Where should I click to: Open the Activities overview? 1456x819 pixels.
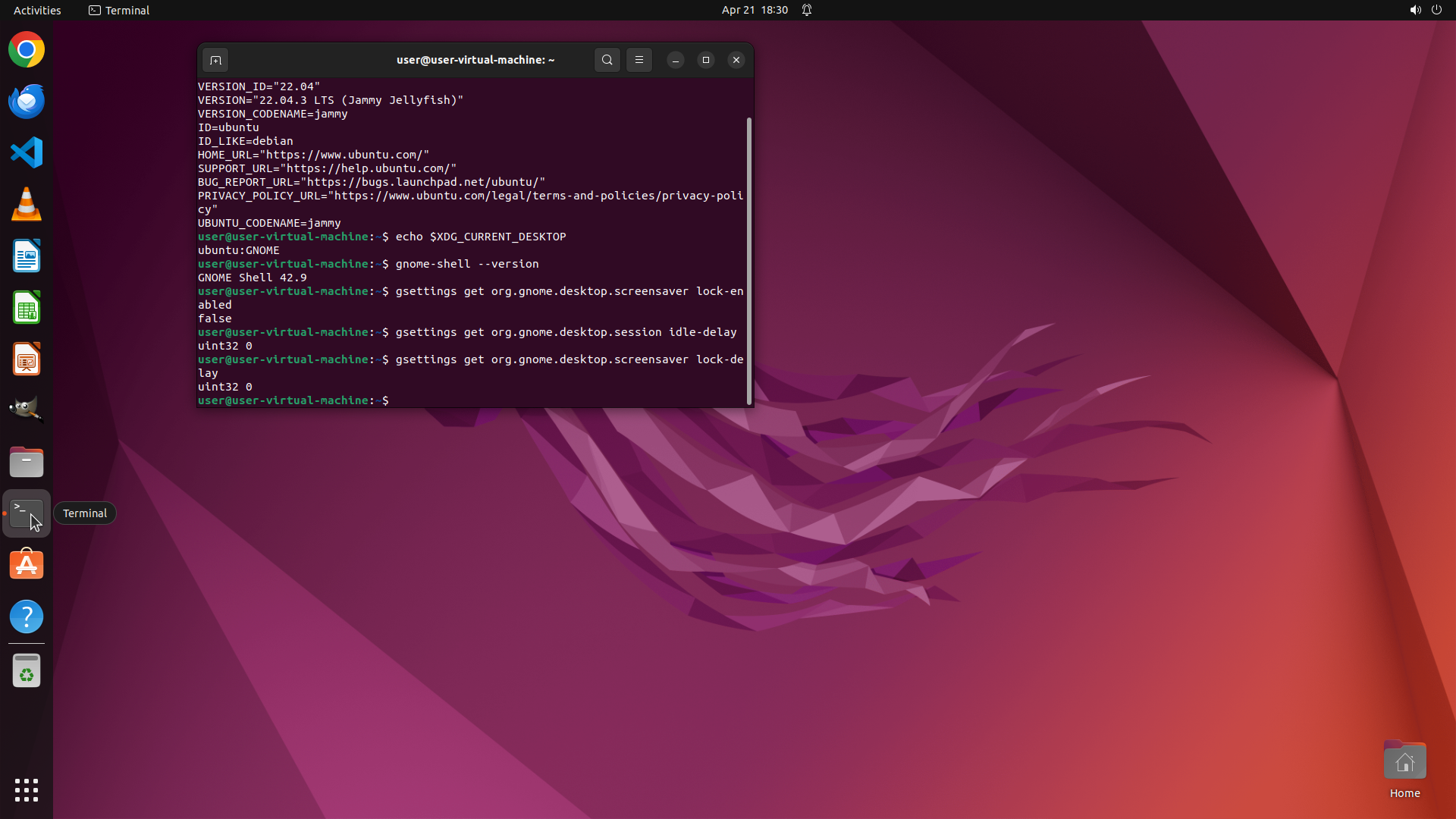point(37,10)
